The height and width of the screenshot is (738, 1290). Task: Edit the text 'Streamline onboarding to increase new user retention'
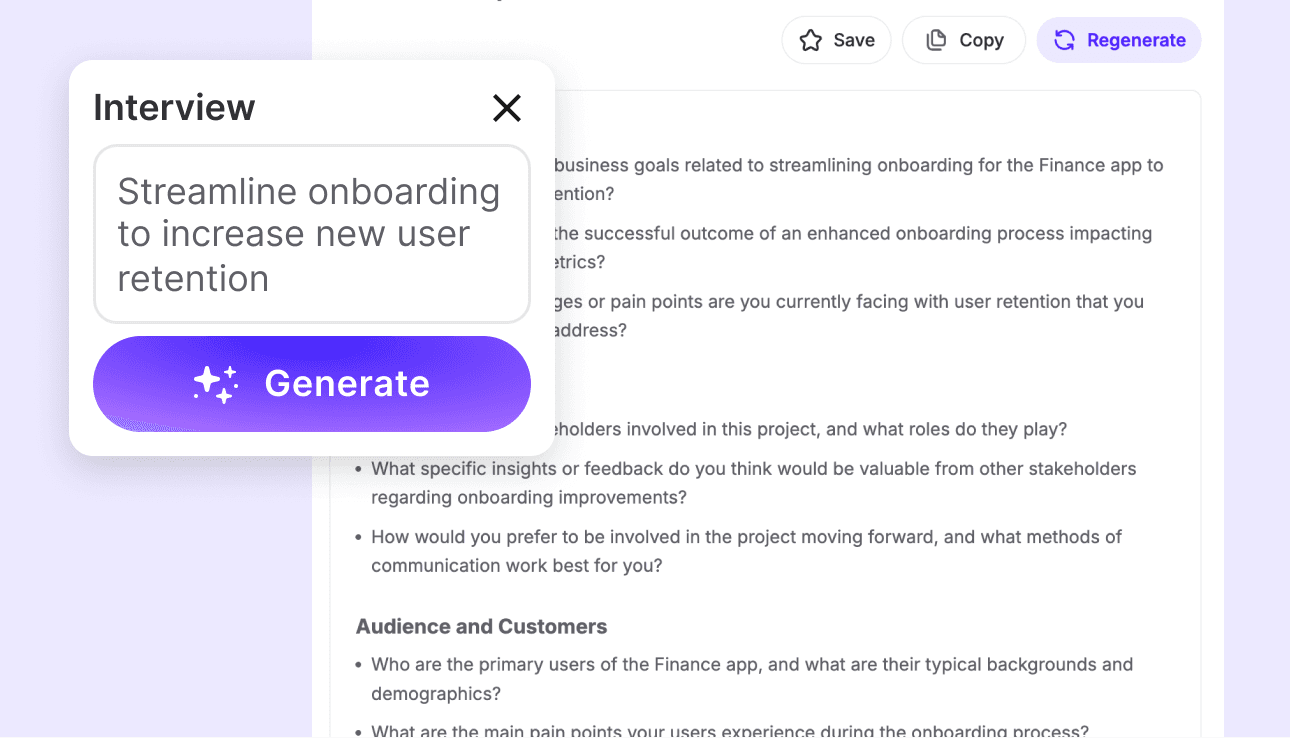[x=311, y=234]
